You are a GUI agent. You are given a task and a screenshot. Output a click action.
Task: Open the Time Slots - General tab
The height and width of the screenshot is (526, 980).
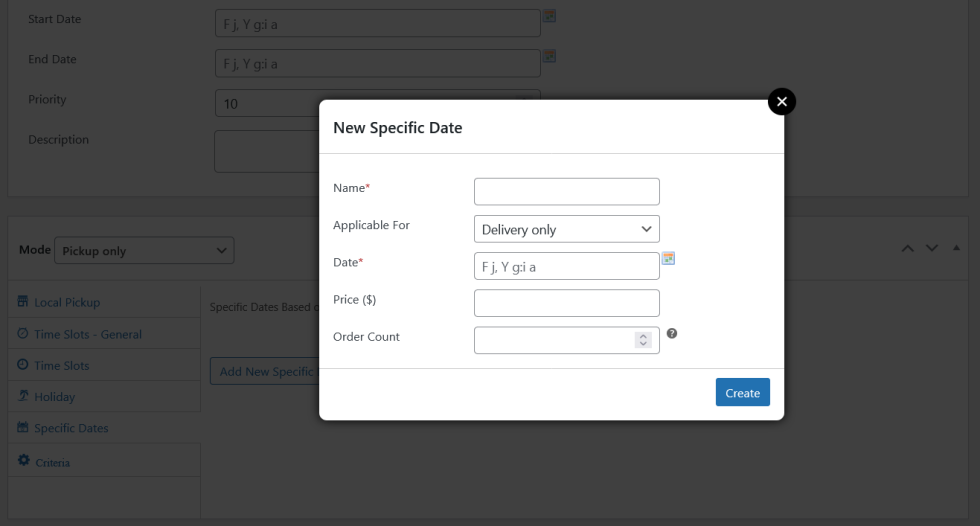click(88, 334)
